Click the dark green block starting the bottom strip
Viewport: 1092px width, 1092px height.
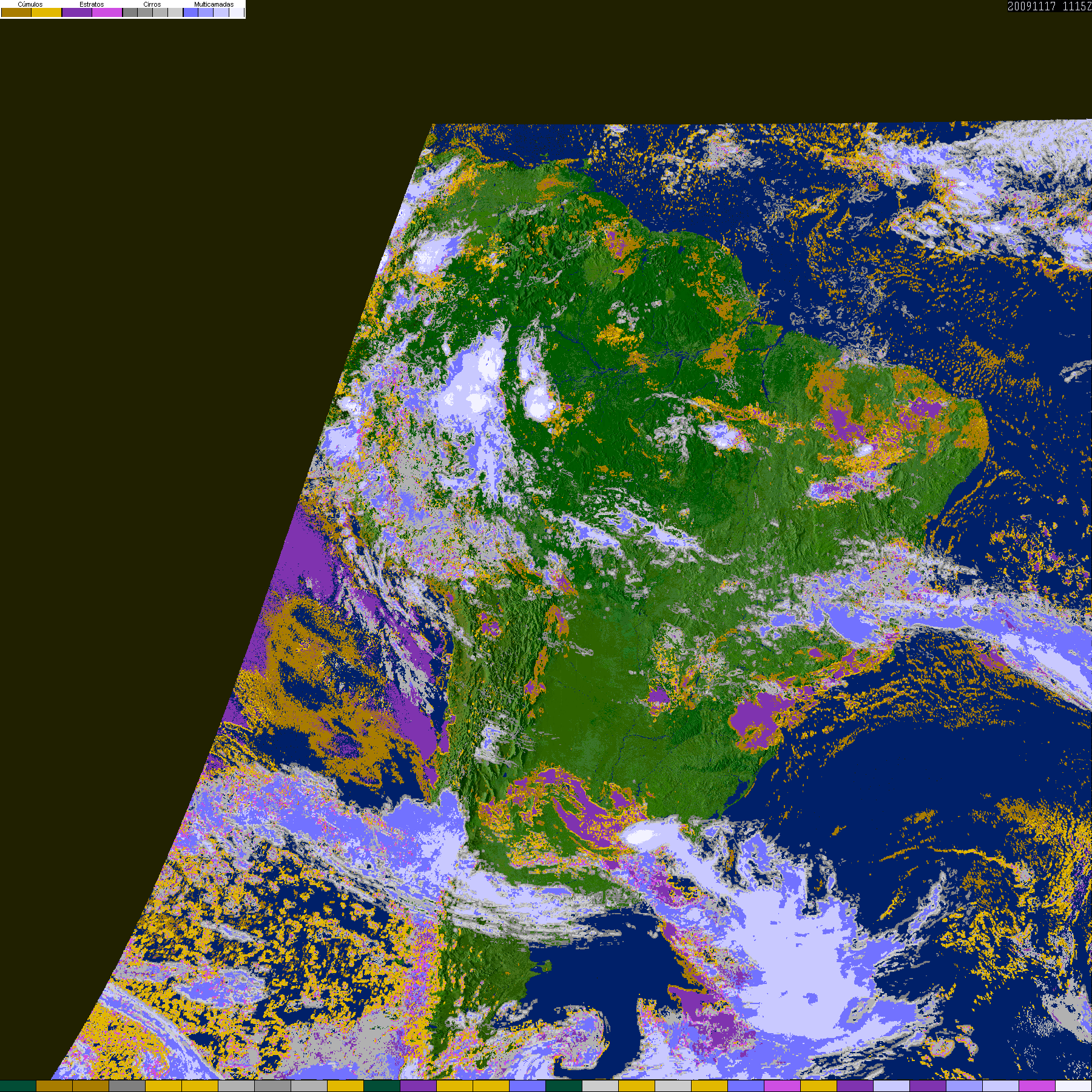click(x=18, y=1086)
